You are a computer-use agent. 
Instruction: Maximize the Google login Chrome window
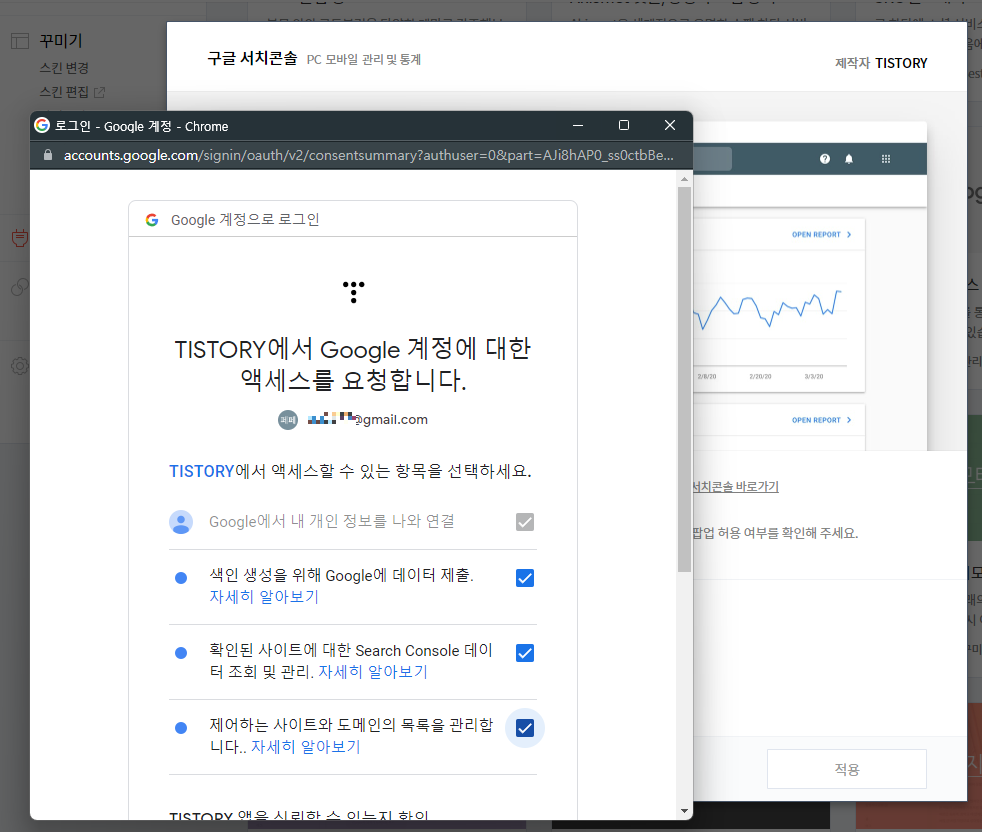point(624,125)
